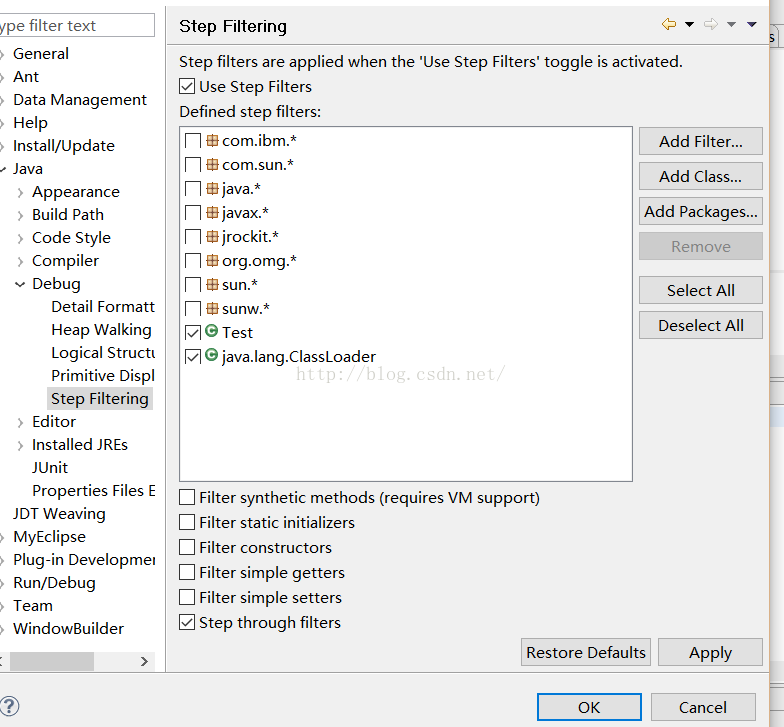
Task: Click the tree horizontal scrollbar thumb
Action: coord(52,662)
